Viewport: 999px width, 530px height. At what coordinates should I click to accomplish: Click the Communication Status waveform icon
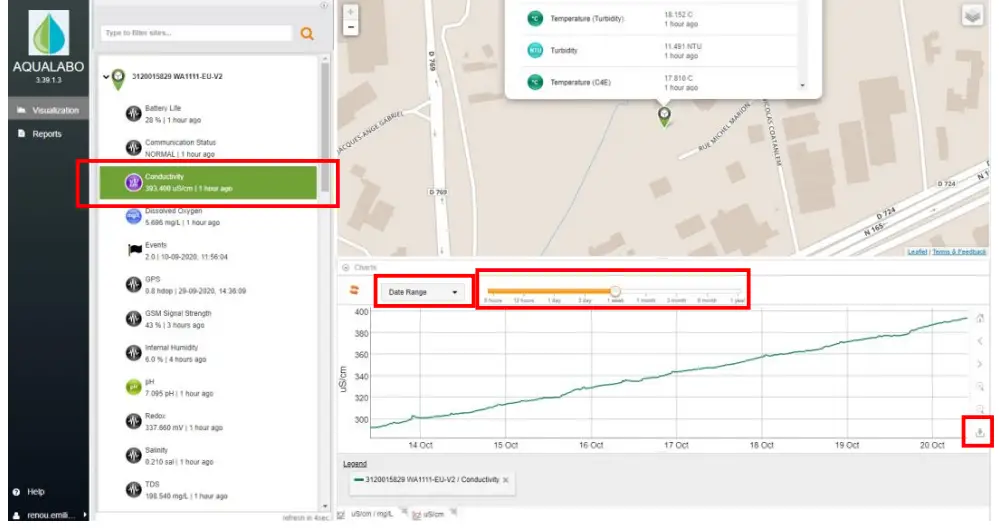(x=133, y=148)
